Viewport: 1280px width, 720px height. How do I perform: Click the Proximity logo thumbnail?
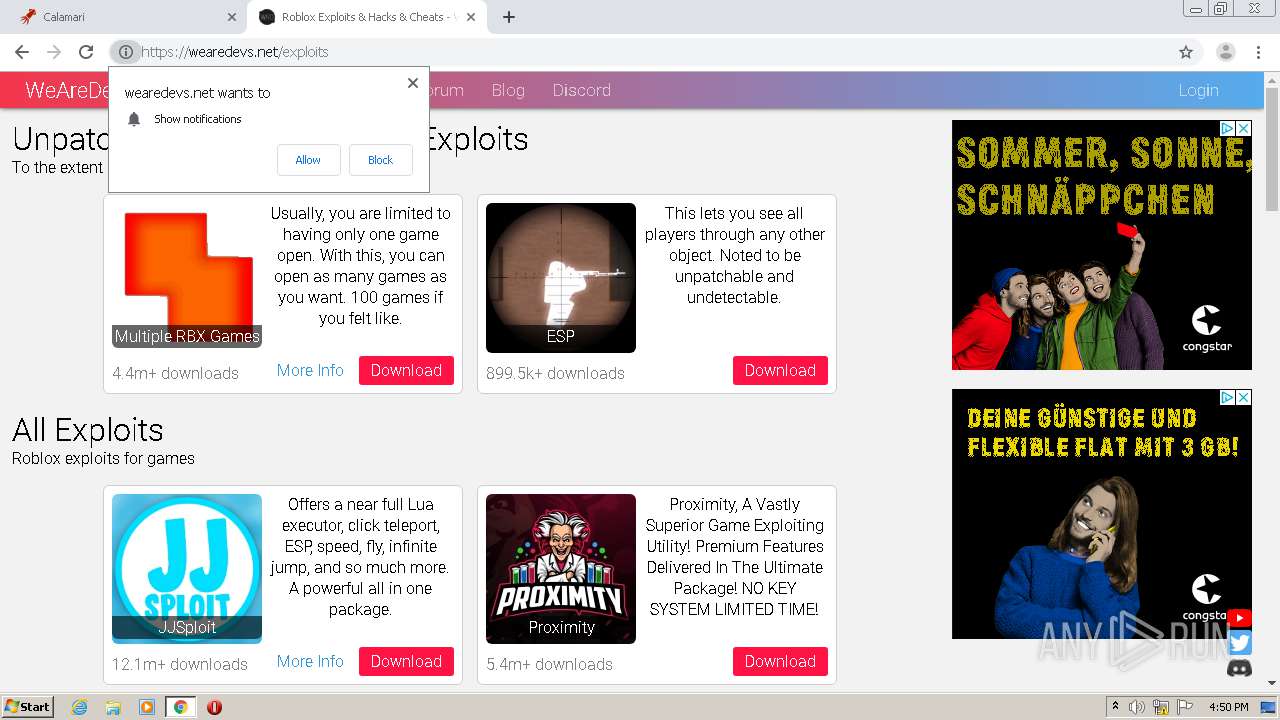pyautogui.click(x=561, y=569)
